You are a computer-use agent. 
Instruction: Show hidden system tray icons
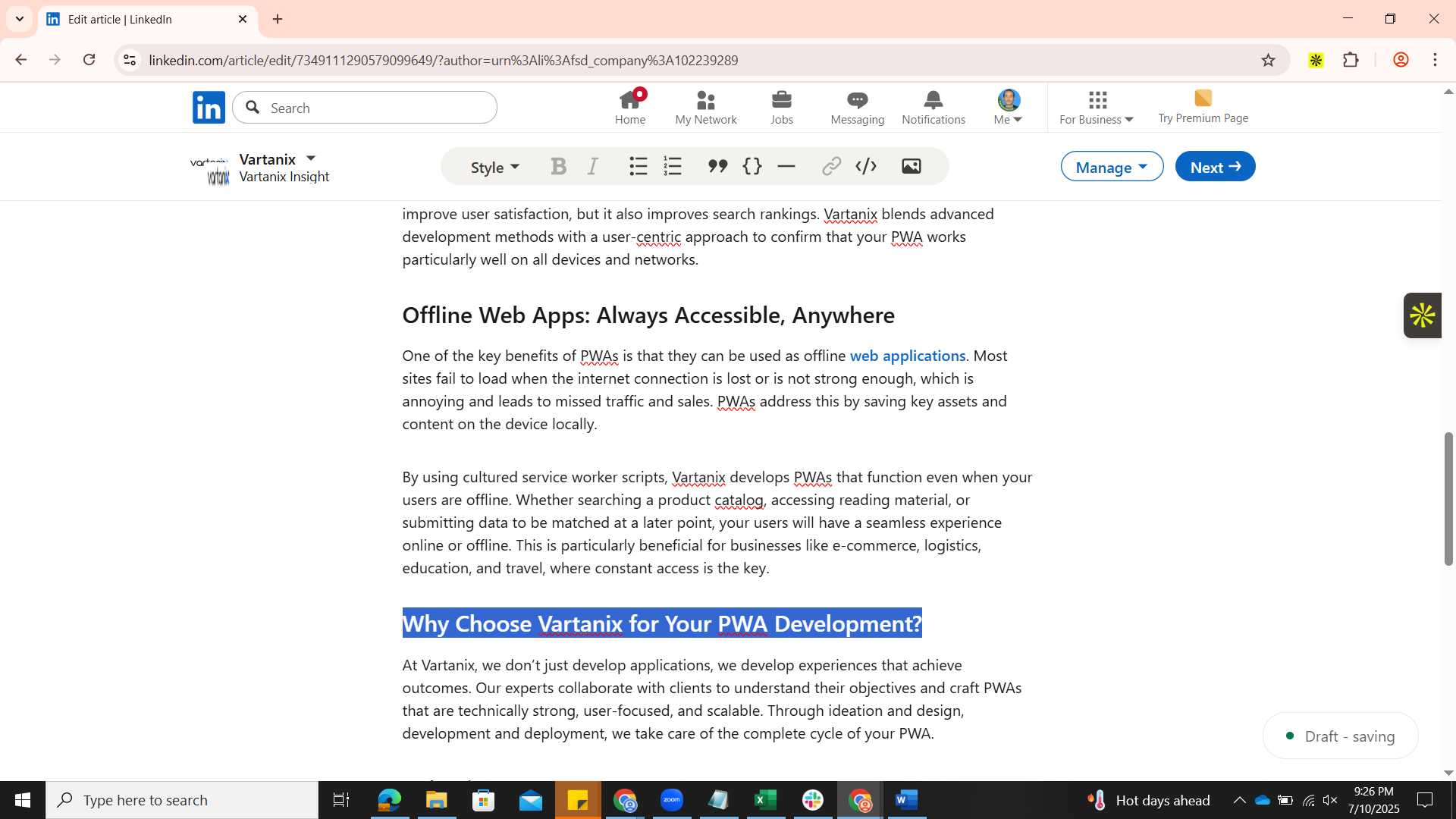coord(1239,800)
